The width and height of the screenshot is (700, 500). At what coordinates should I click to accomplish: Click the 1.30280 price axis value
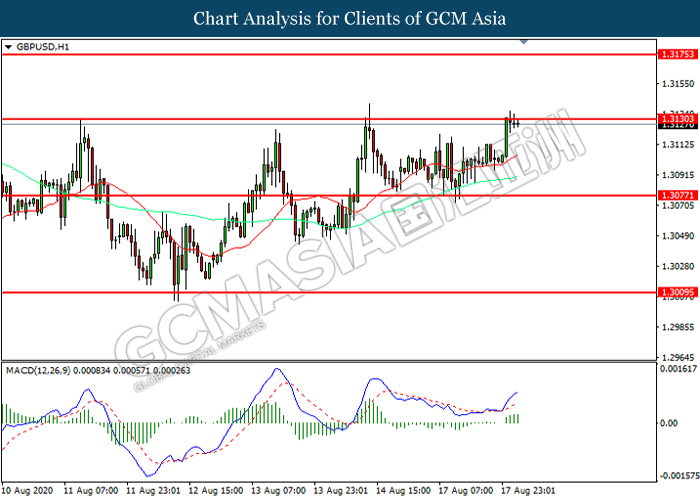click(x=678, y=267)
